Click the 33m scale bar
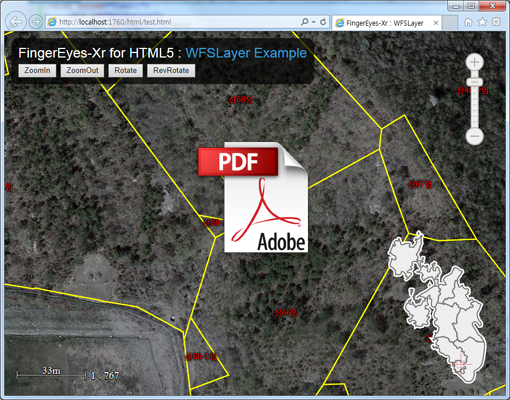 [x=51, y=374]
